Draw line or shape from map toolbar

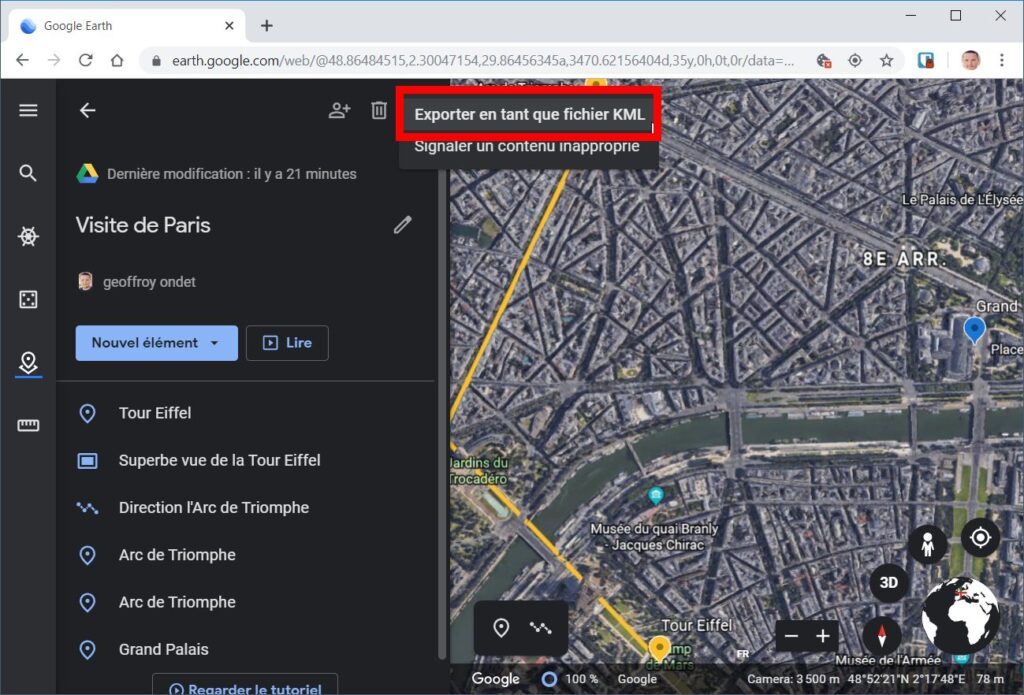541,628
